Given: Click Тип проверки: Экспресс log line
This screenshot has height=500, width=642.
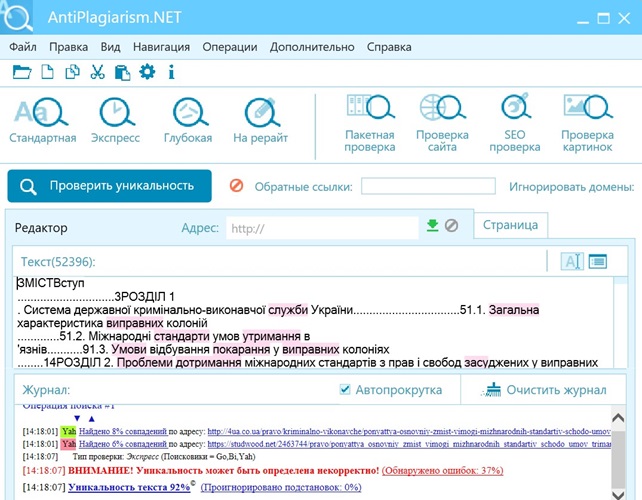Looking at the screenshot, I should click(x=164, y=457).
